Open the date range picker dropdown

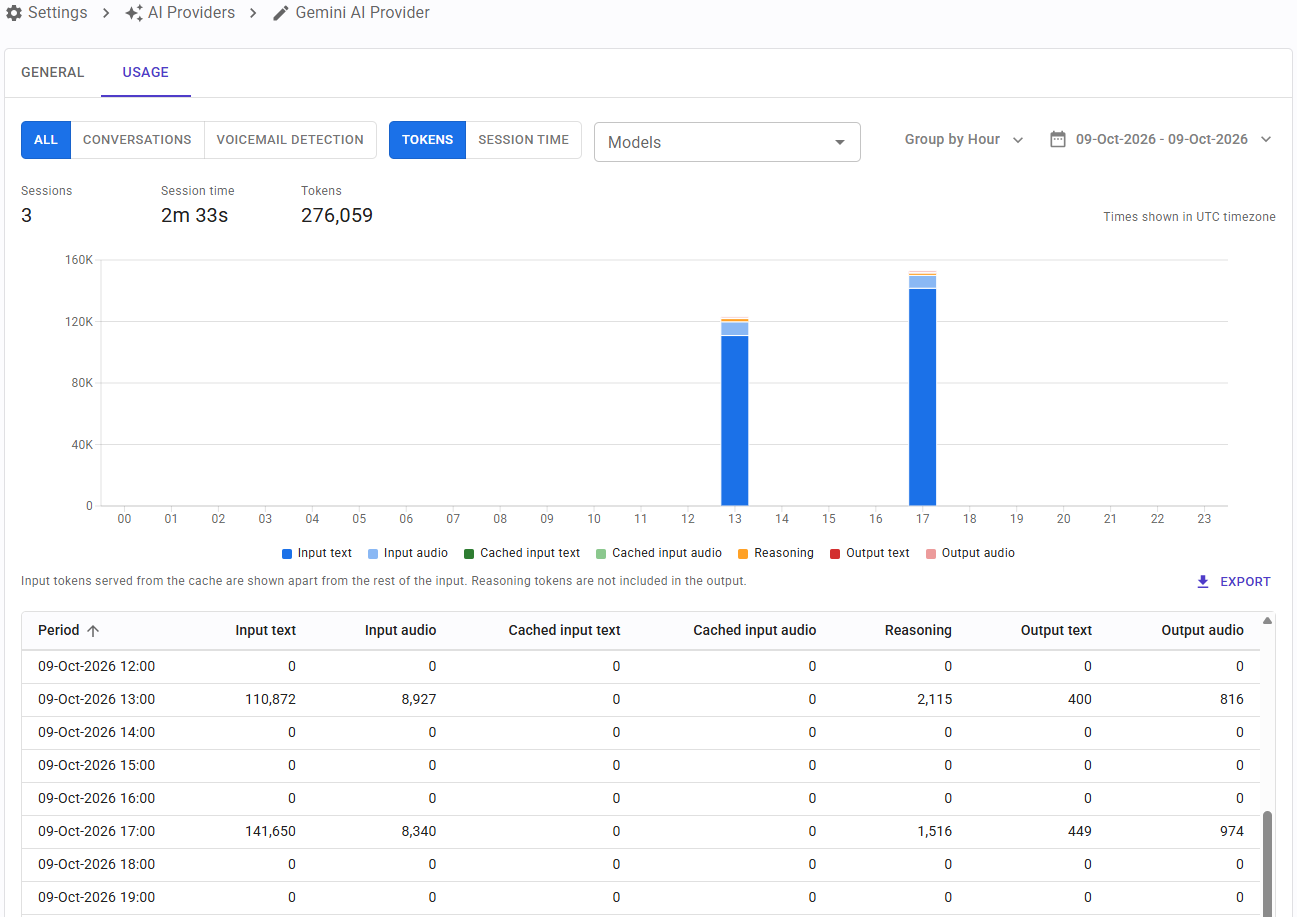click(1160, 140)
